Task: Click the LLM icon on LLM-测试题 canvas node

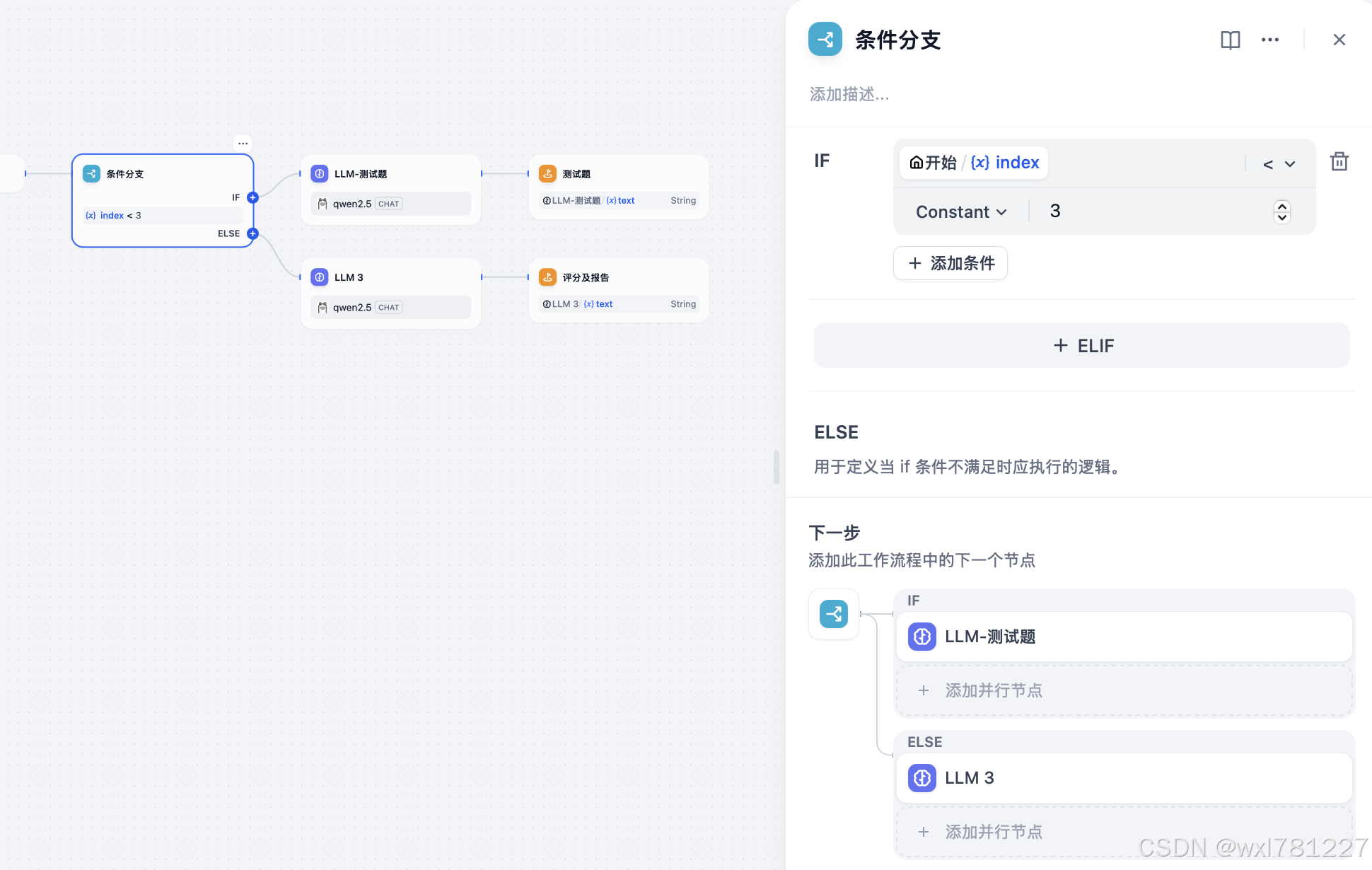Action: click(320, 174)
